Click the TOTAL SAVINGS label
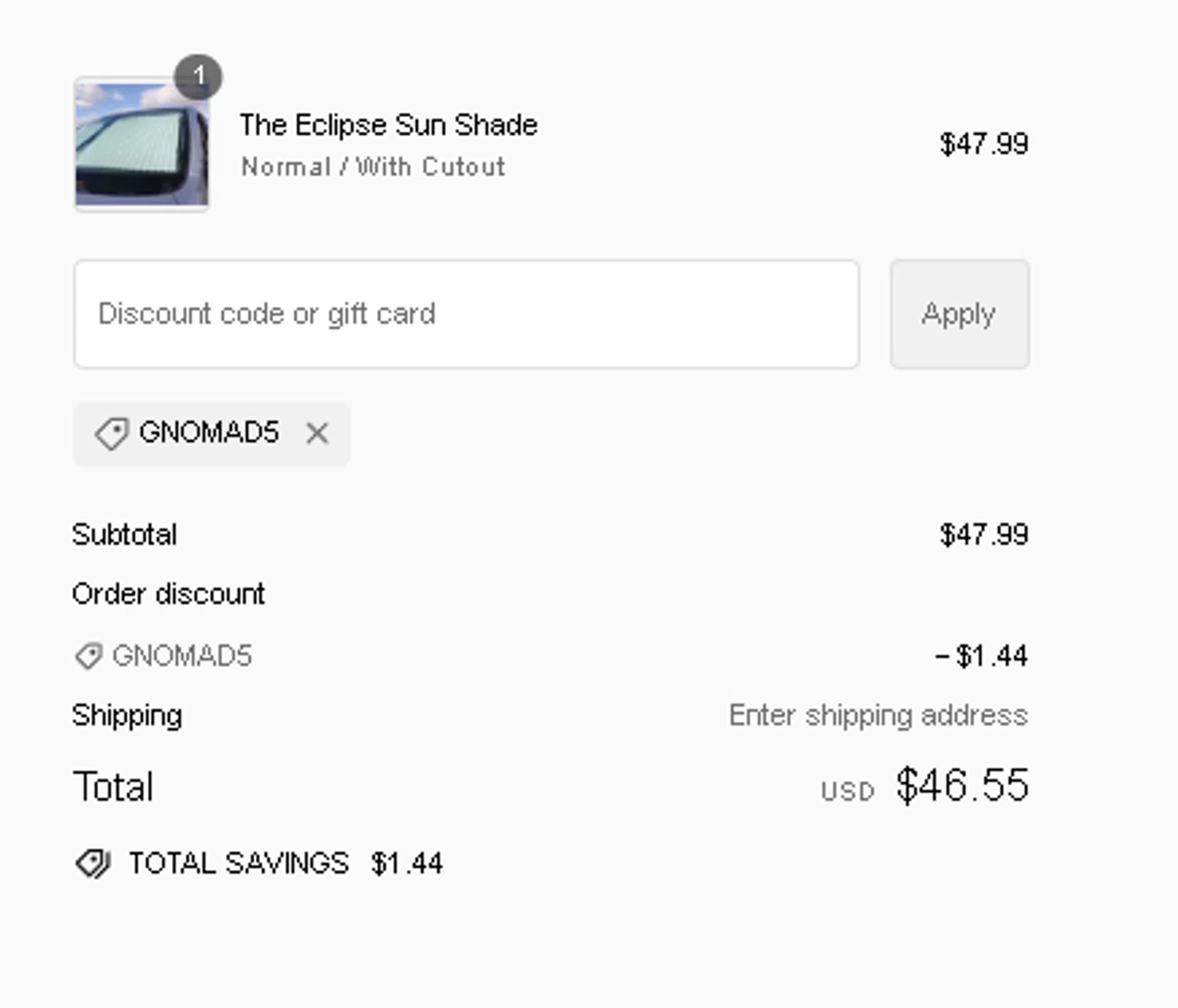Image resolution: width=1178 pixels, height=1008 pixels. [239, 864]
